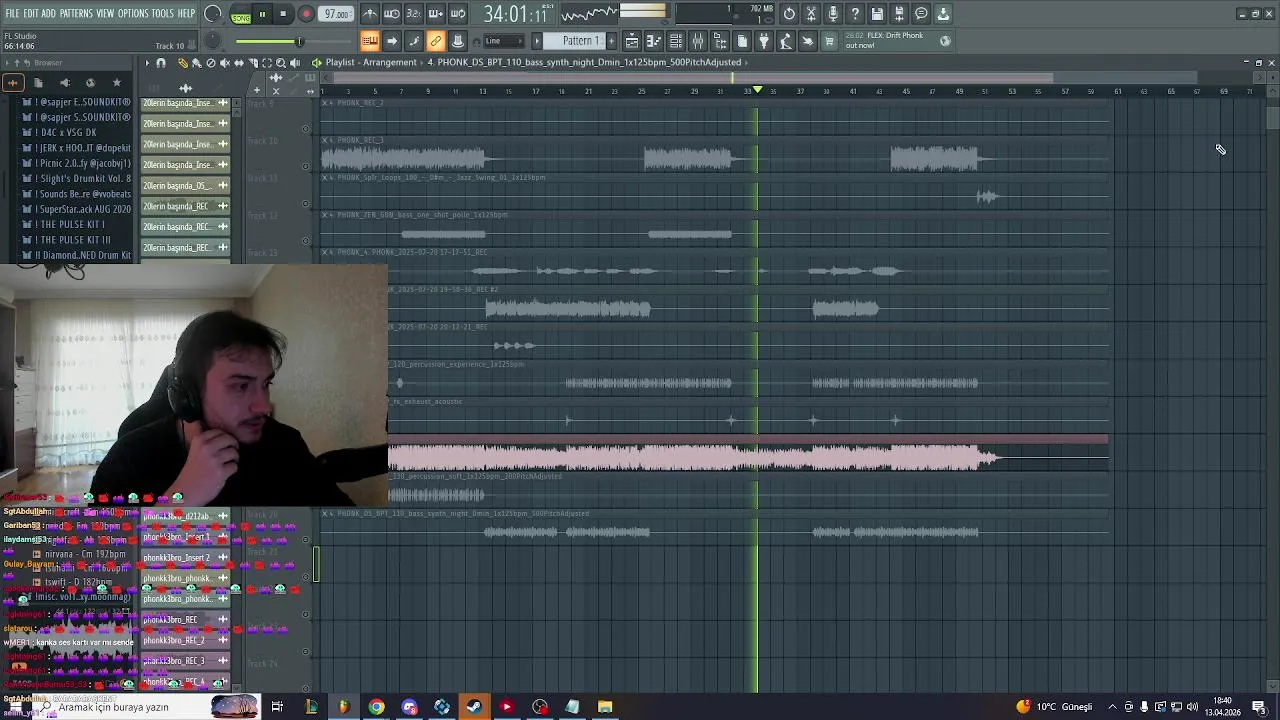Open the Line snap dropdown
Screen dimensions: 1280x720
503,41
